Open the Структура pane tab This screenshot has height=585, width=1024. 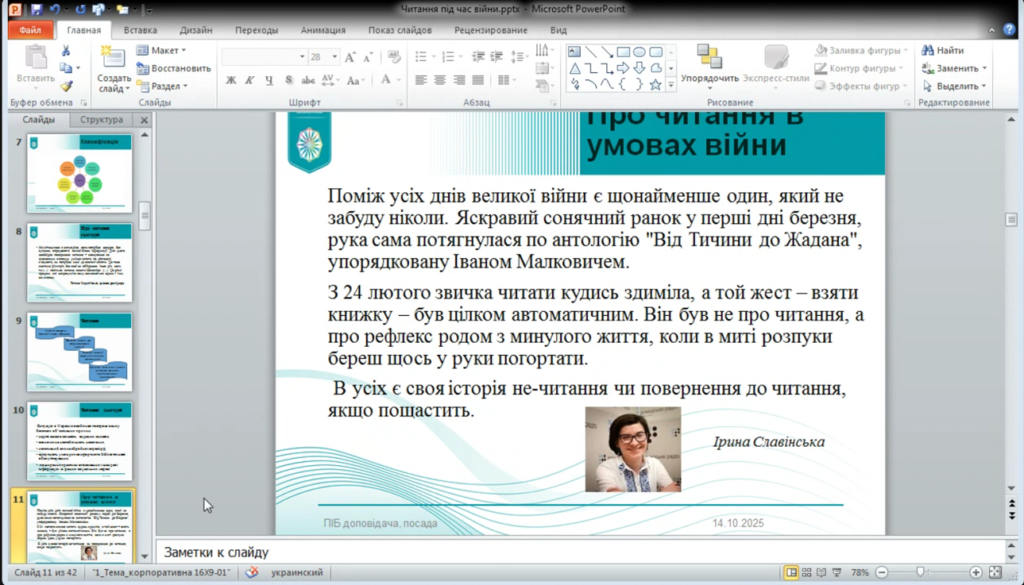click(102, 120)
